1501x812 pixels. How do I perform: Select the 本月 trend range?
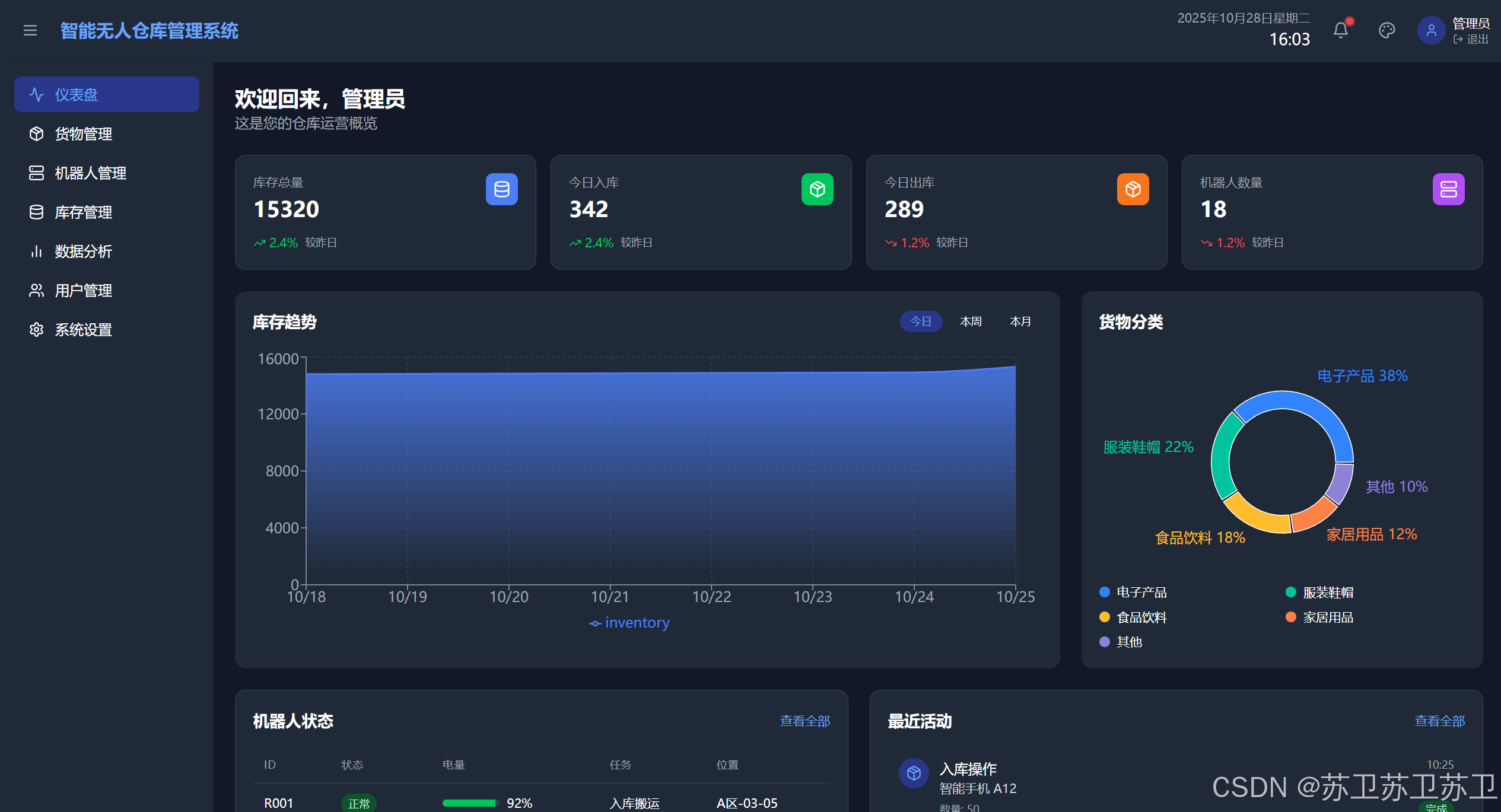point(1020,321)
